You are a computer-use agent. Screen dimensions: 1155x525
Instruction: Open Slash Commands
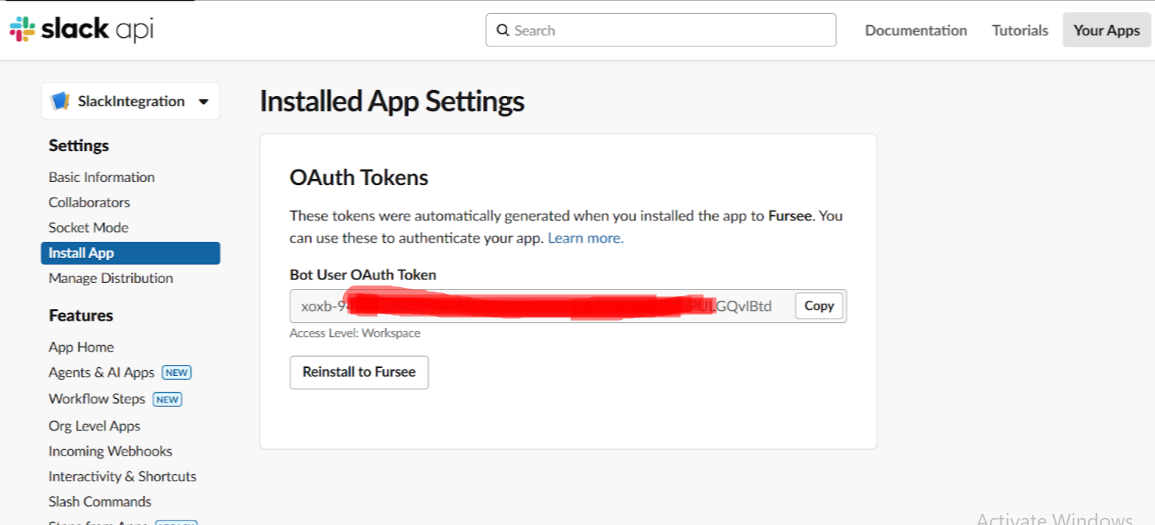click(100, 501)
